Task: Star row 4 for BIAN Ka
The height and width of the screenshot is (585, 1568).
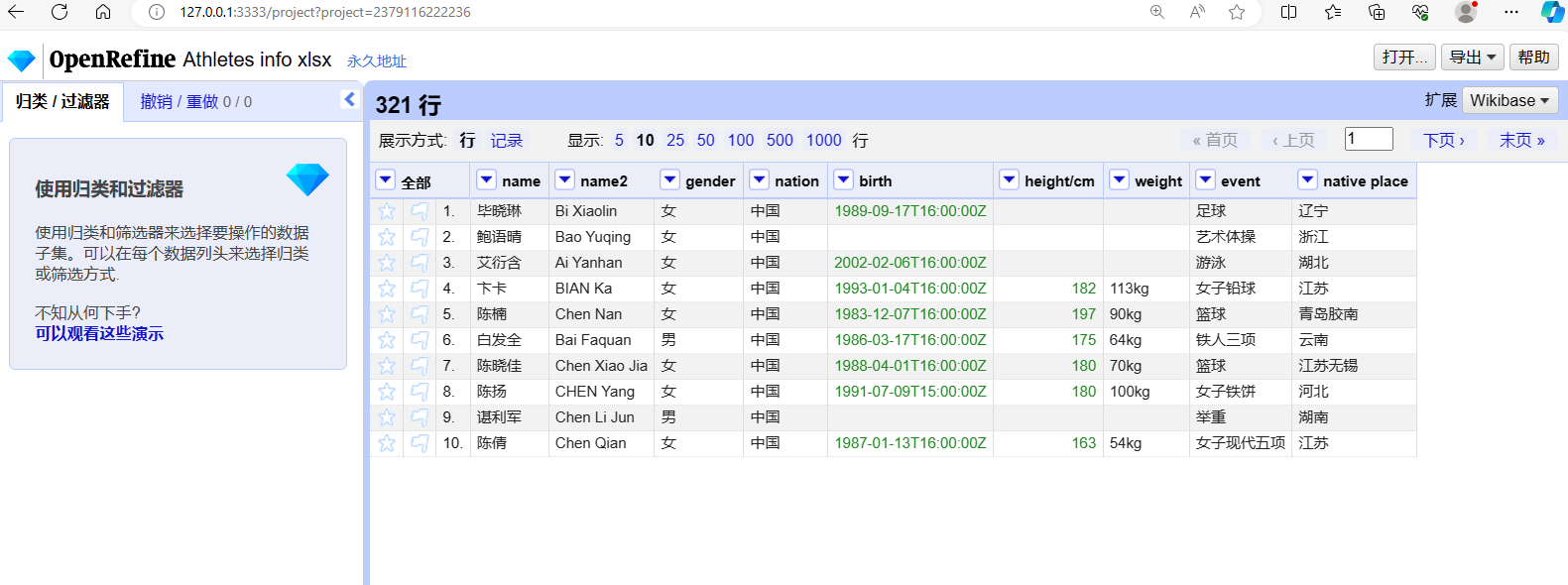Action: tap(387, 289)
